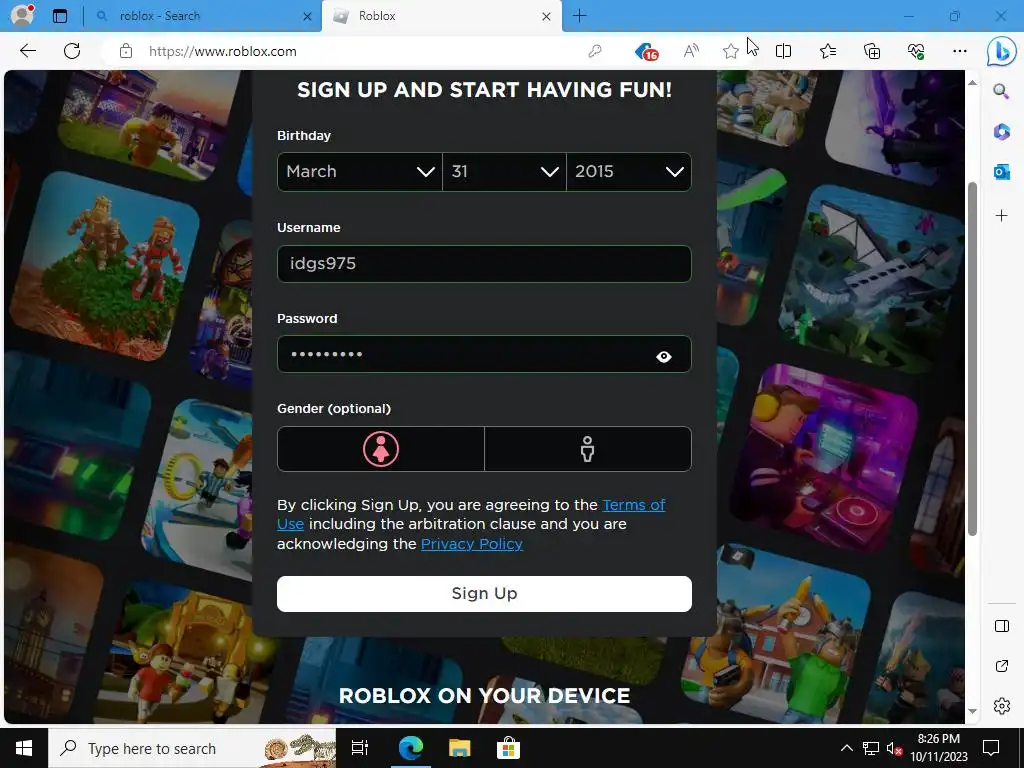Open Edge Settings and more menu
Image resolution: width=1024 pixels, height=768 pixels.
[x=959, y=51]
